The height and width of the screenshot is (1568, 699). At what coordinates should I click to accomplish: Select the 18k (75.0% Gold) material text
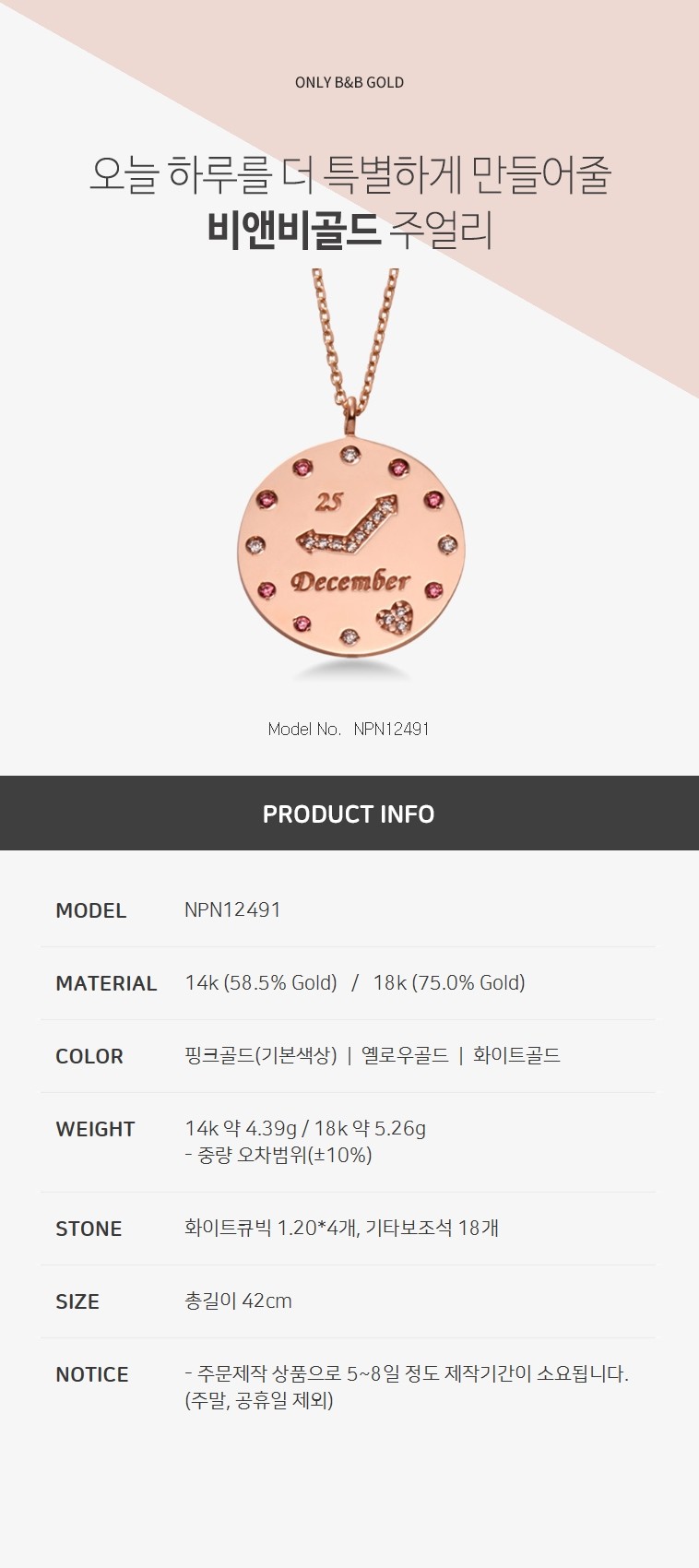449,983
